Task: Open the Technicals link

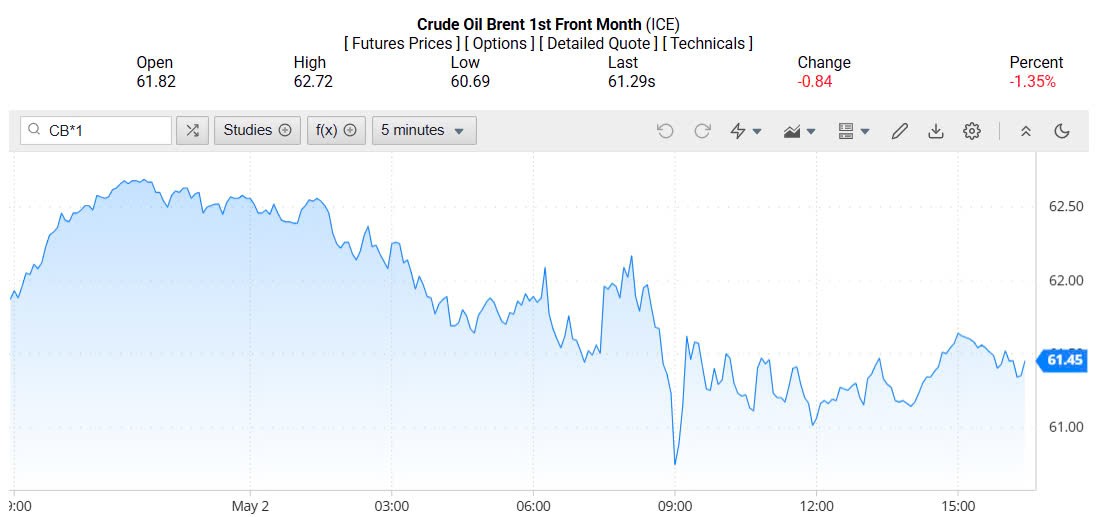Action: (708, 43)
